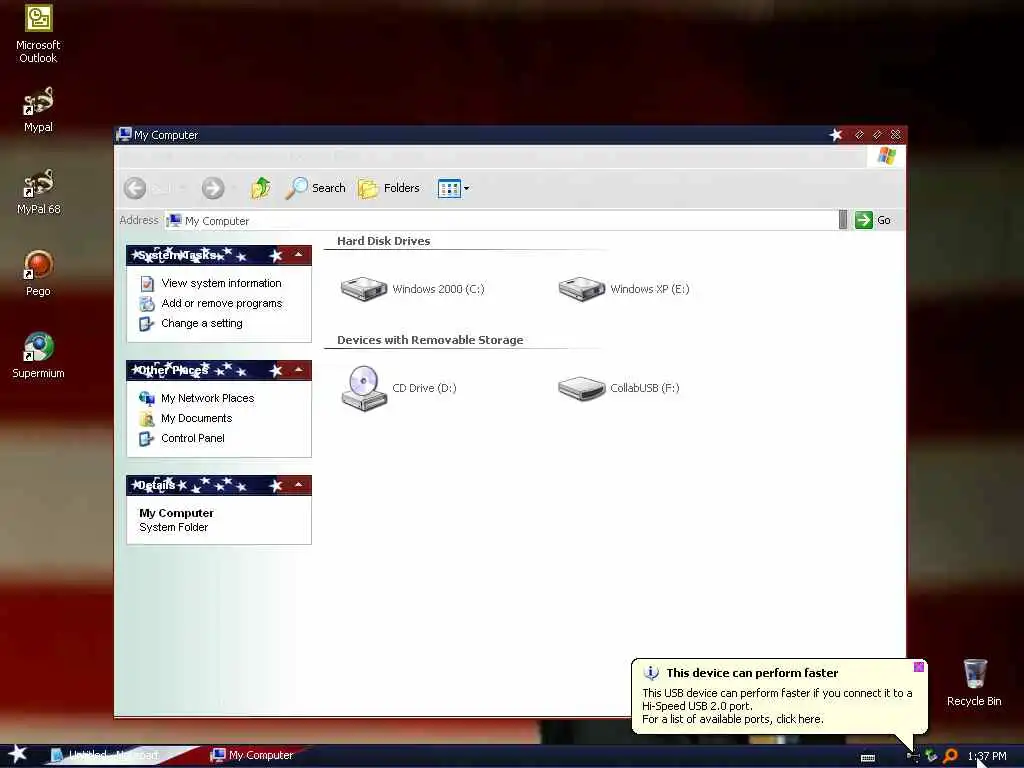The width and height of the screenshot is (1024, 768).
Task: Open the Pego desktop shortcut
Action: point(38,273)
